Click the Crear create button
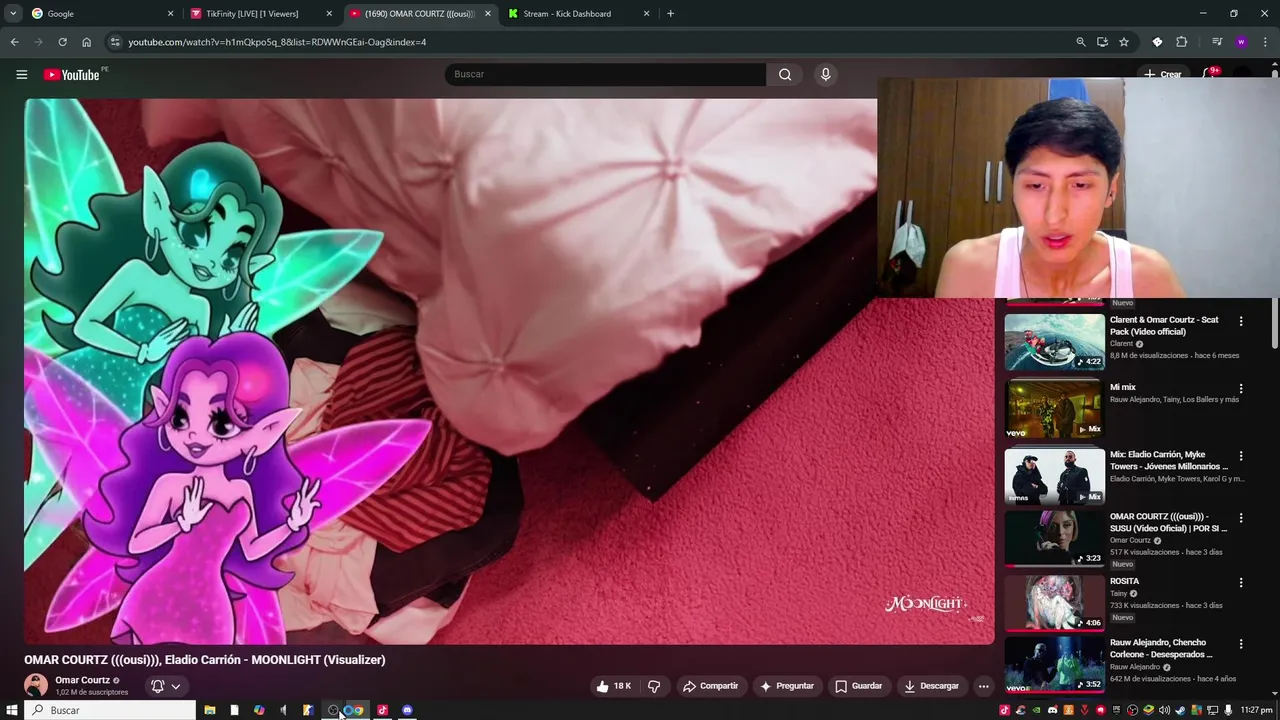This screenshot has height=720, width=1280. point(1163,74)
